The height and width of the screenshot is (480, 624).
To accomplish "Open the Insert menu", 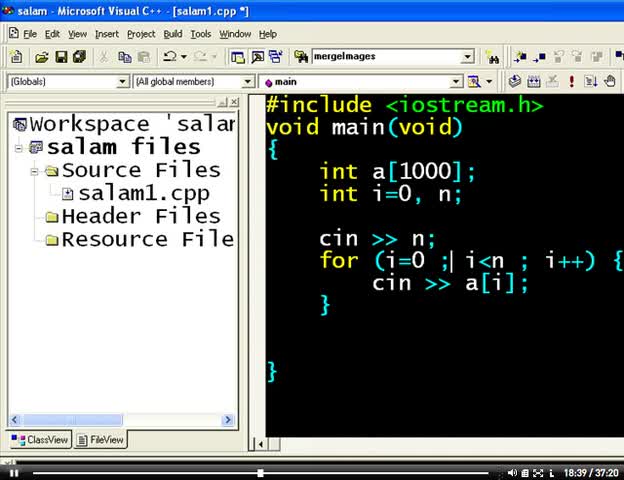I will click(x=107, y=34).
